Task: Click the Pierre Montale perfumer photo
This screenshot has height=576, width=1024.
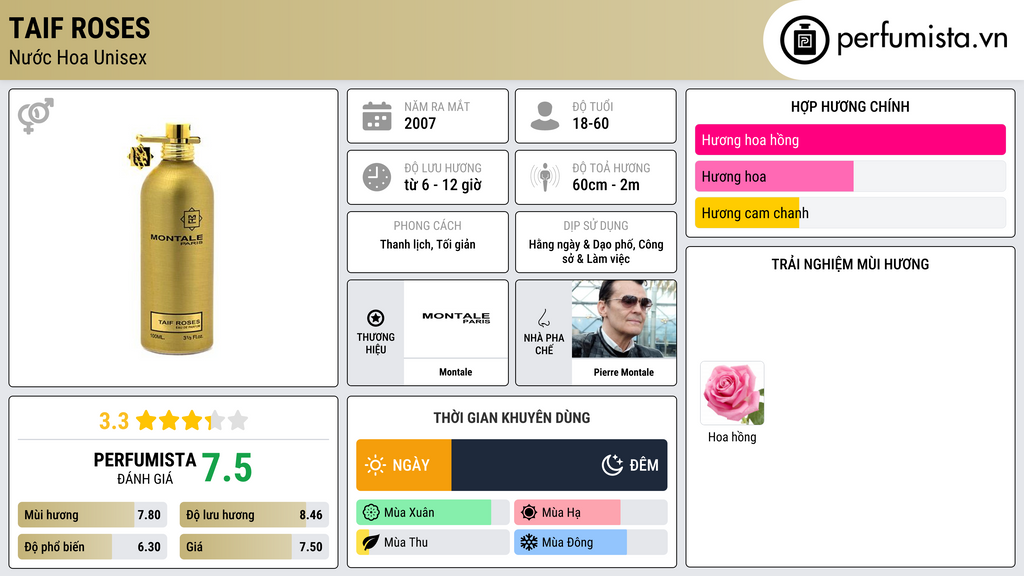Action: coord(624,320)
